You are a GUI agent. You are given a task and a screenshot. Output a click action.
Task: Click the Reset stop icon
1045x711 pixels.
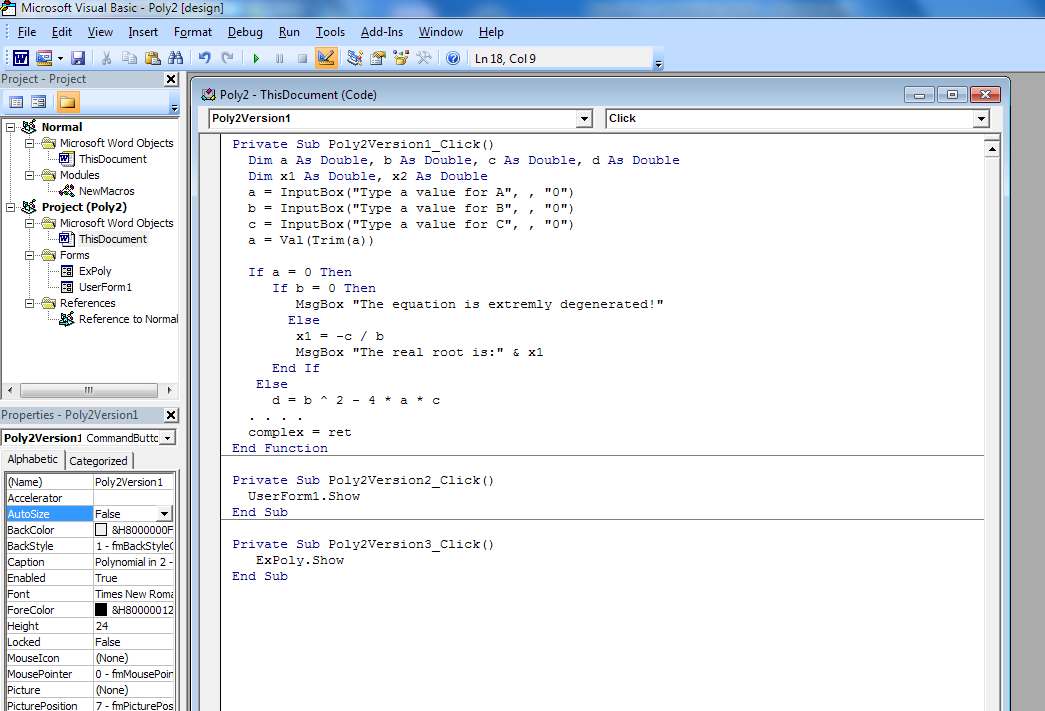pos(303,59)
